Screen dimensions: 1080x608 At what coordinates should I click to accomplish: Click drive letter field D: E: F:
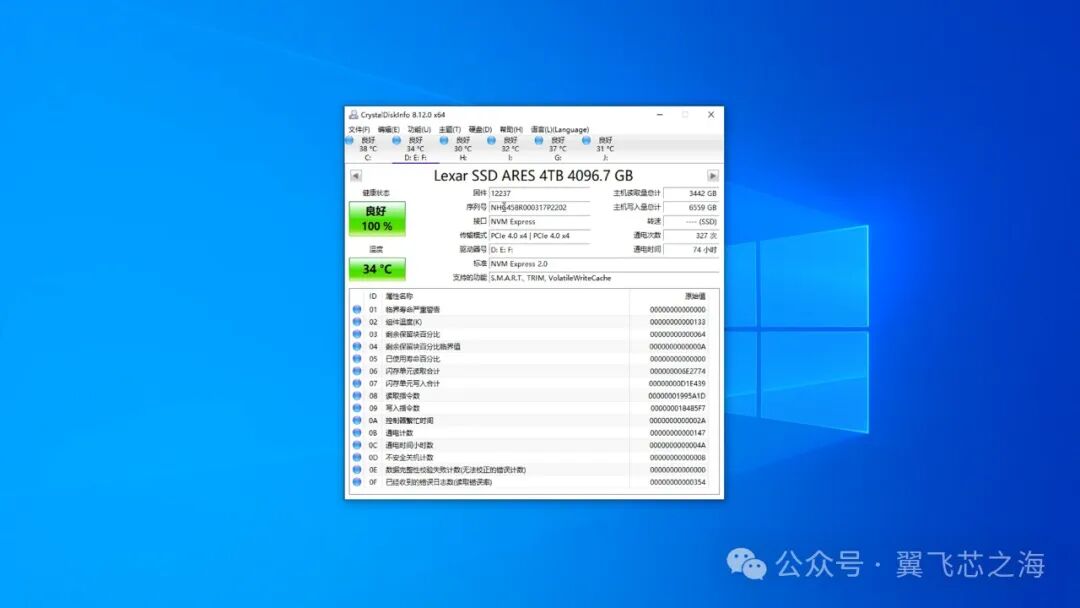point(539,250)
